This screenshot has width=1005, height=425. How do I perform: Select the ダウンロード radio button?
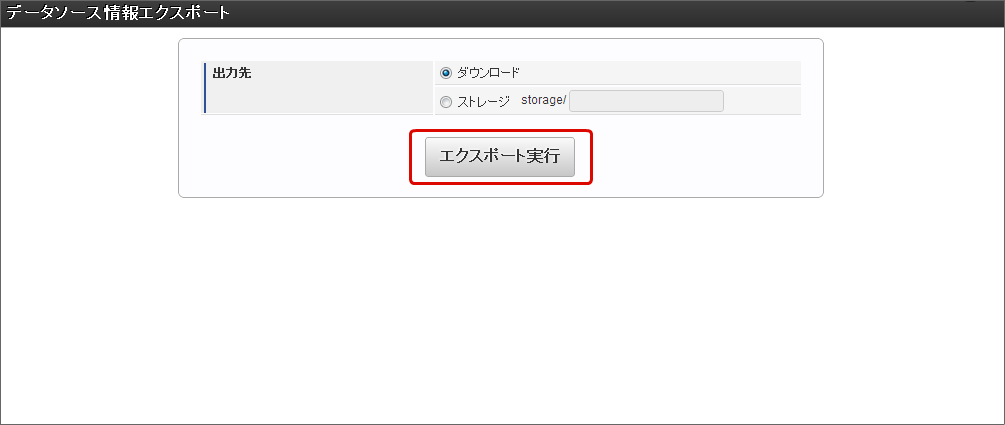coord(446,73)
